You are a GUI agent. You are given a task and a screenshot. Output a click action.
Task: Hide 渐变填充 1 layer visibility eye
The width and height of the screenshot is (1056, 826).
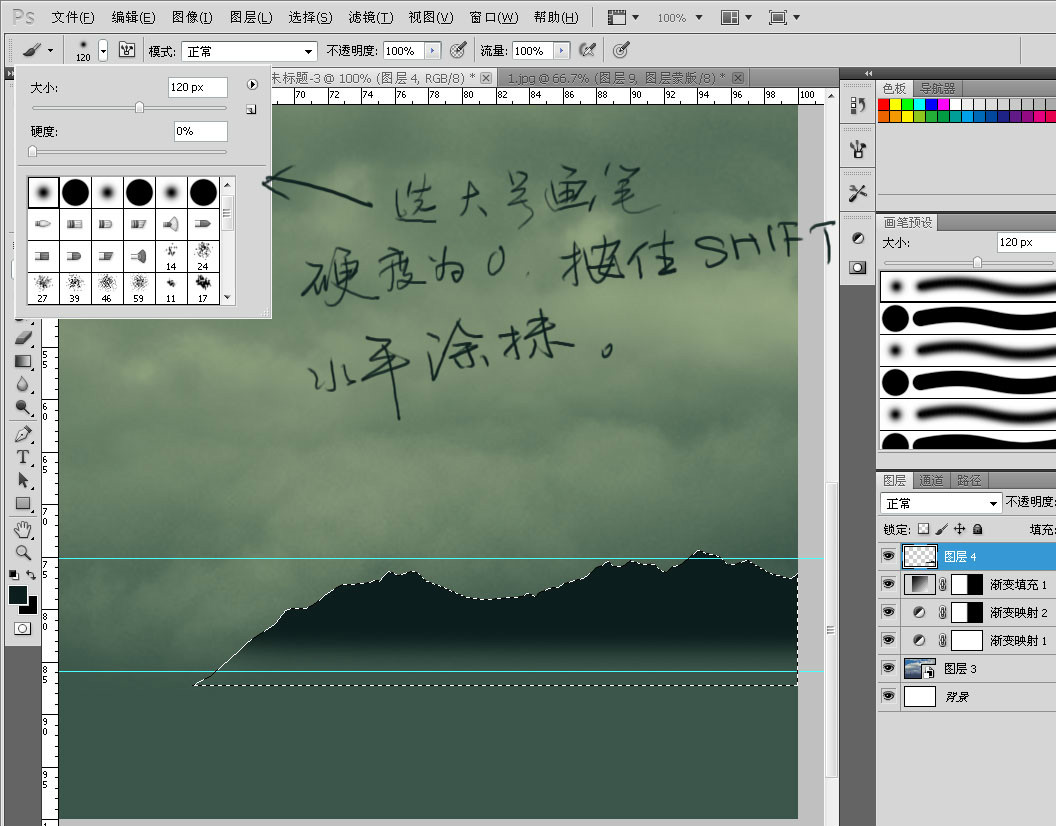[x=888, y=583]
